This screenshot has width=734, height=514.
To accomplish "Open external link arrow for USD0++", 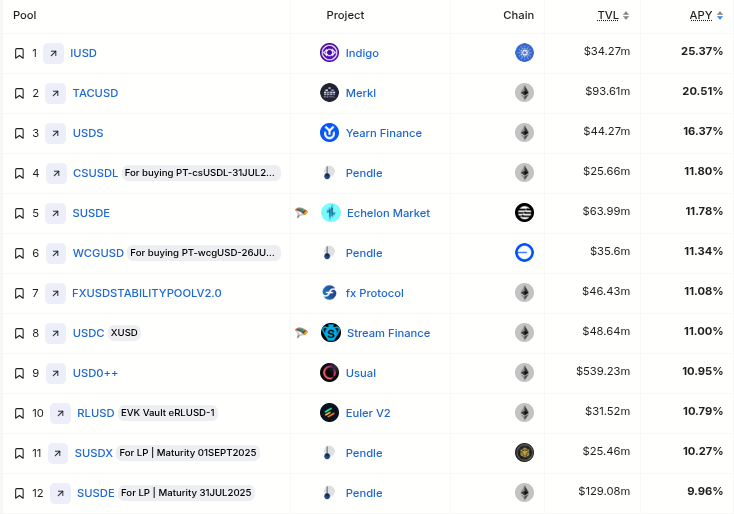I will click(x=55, y=373).
